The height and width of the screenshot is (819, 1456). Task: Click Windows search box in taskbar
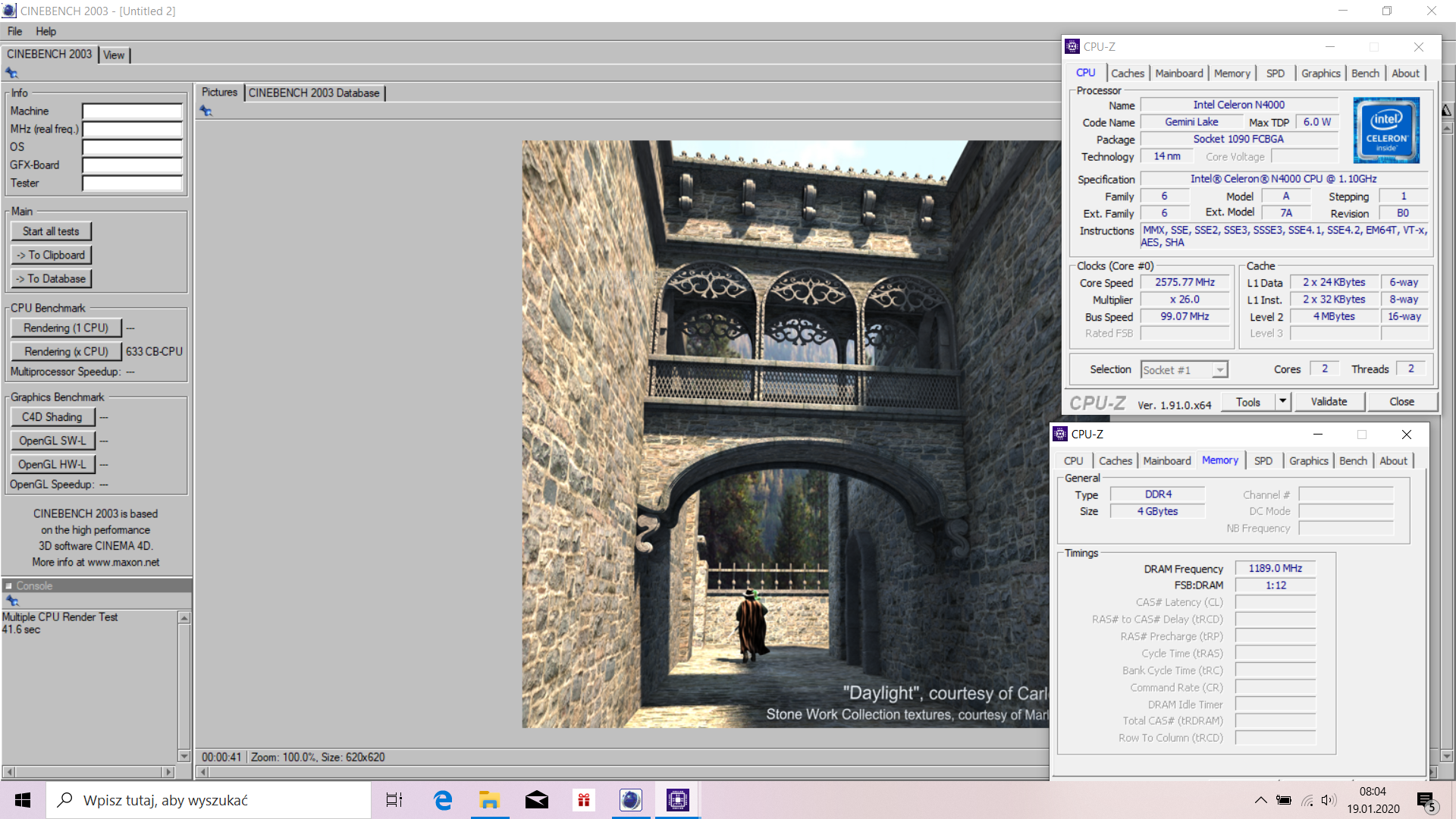(x=209, y=800)
